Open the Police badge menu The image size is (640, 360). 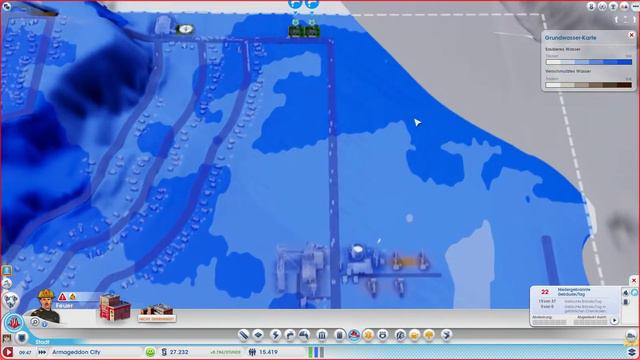click(383, 335)
